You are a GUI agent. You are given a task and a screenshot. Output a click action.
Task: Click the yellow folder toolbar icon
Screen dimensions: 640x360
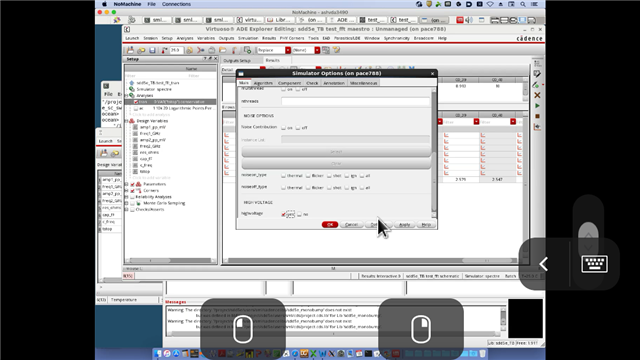[222, 50]
